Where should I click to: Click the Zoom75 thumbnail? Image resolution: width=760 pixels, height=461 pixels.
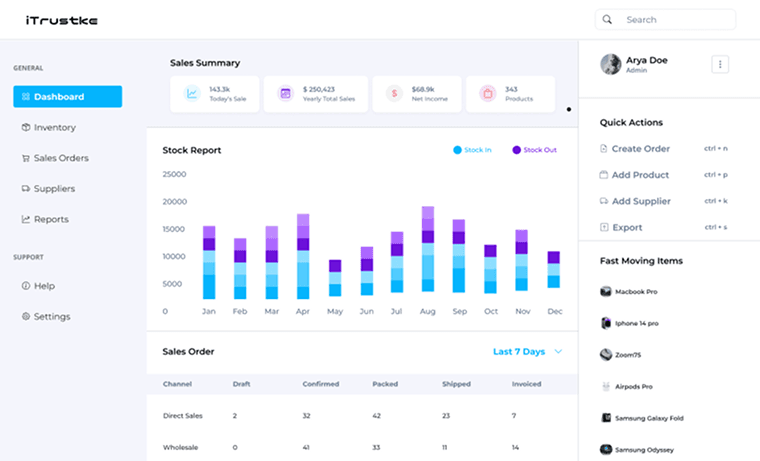(606, 354)
